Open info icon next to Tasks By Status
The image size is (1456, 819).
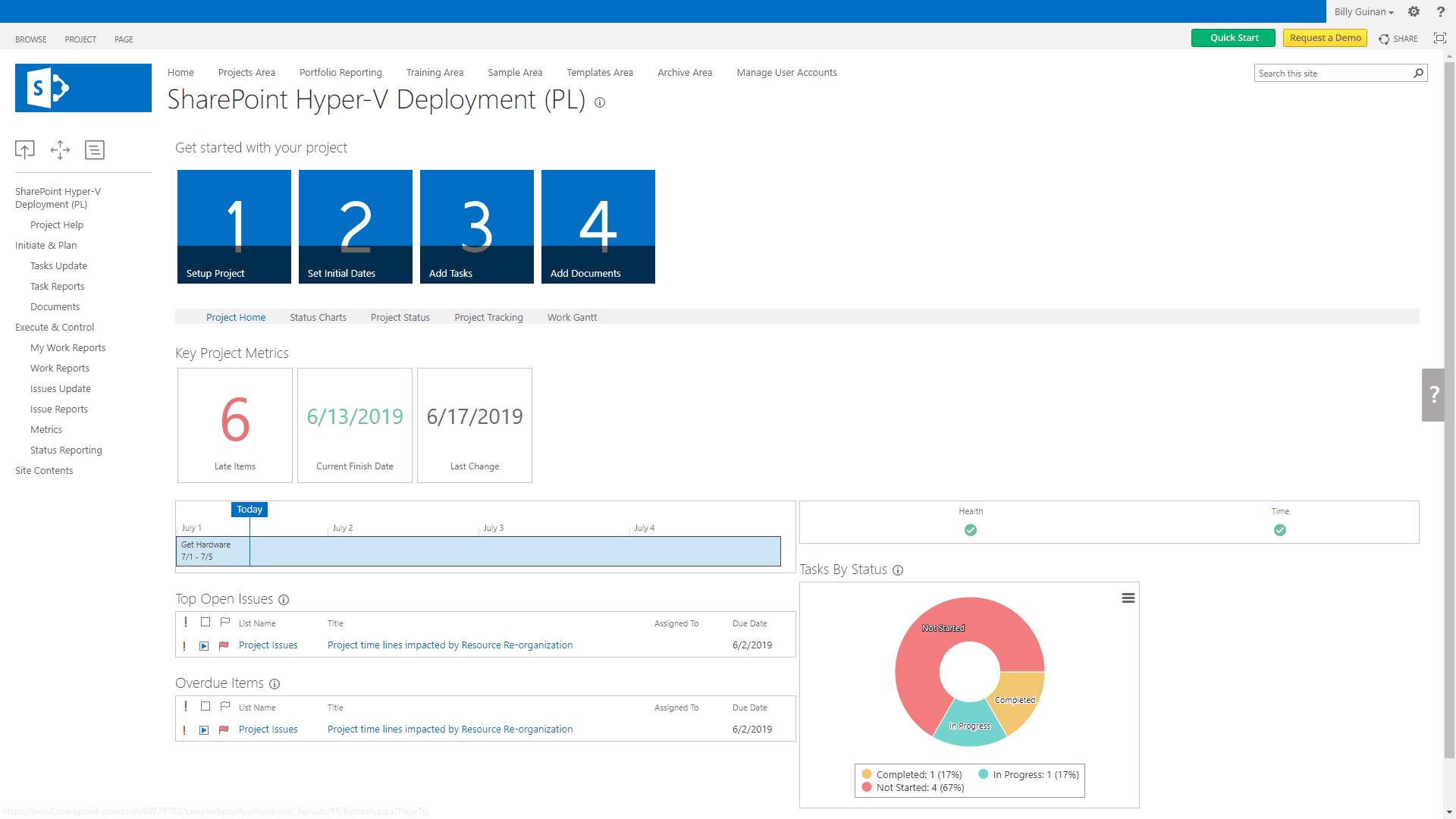point(898,570)
